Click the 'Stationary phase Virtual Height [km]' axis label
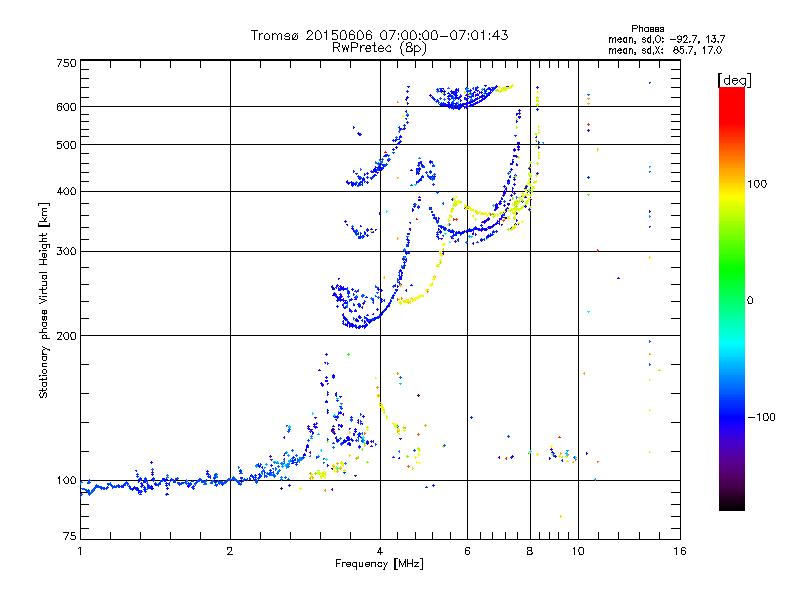The width and height of the screenshot is (800, 600). tap(44, 300)
